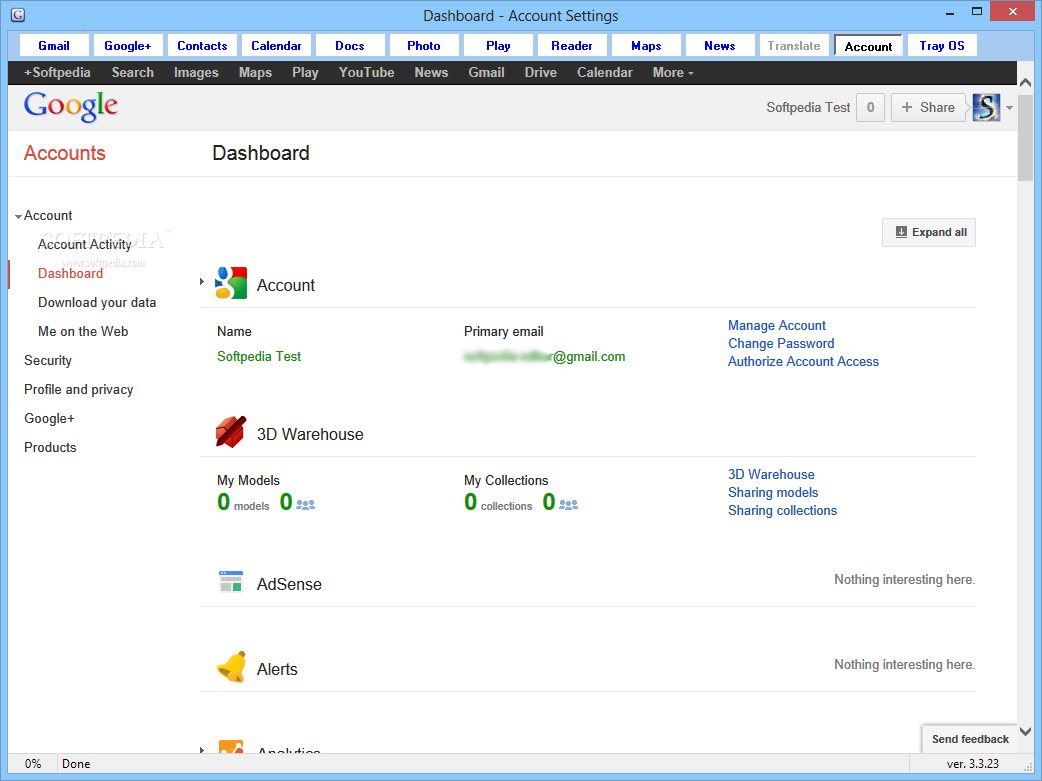Open the account dropdown arrow beside avatar
The height and width of the screenshot is (781, 1042).
1009,108
